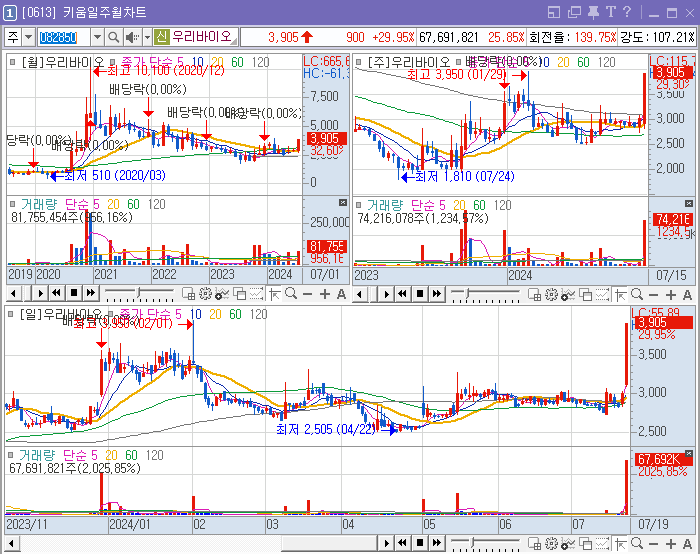Zoom in daily chart with plus button

(x=671, y=544)
